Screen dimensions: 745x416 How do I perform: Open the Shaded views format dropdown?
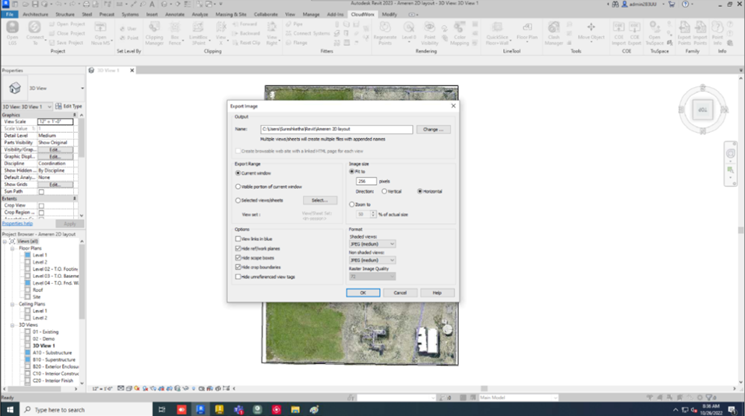(372, 244)
